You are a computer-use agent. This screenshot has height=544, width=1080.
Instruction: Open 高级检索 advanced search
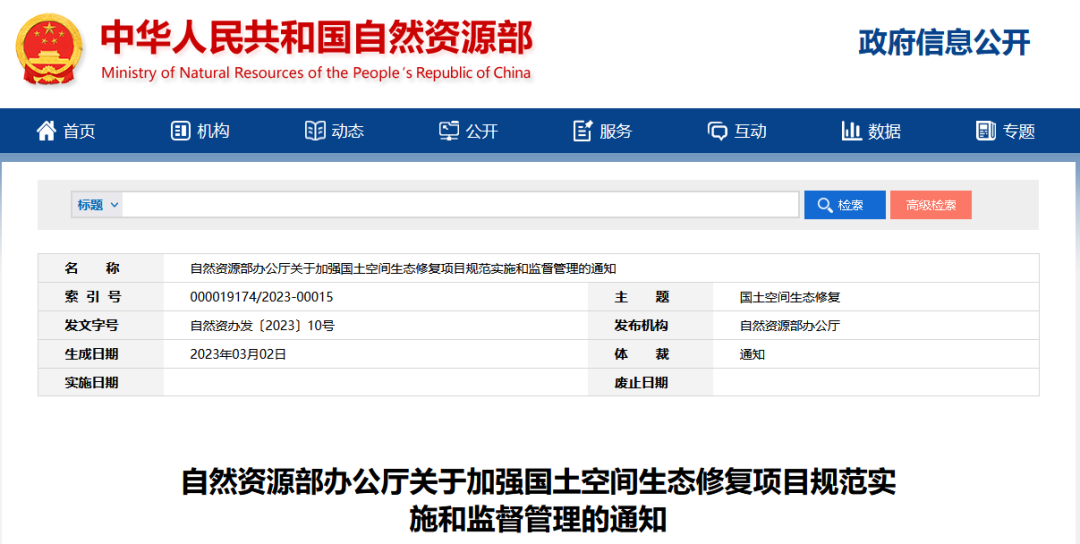tap(930, 205)
